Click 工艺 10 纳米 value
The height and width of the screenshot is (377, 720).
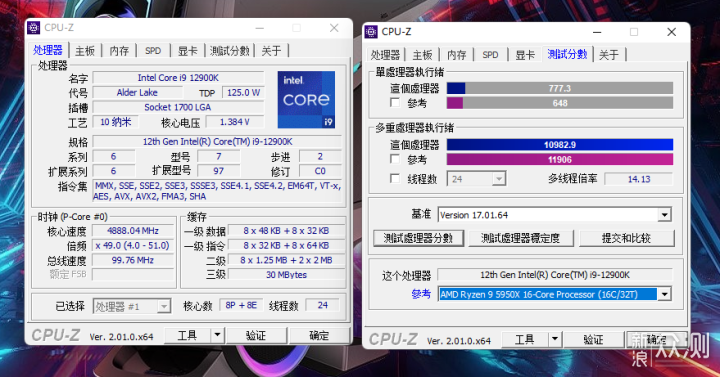coord(116,122)
